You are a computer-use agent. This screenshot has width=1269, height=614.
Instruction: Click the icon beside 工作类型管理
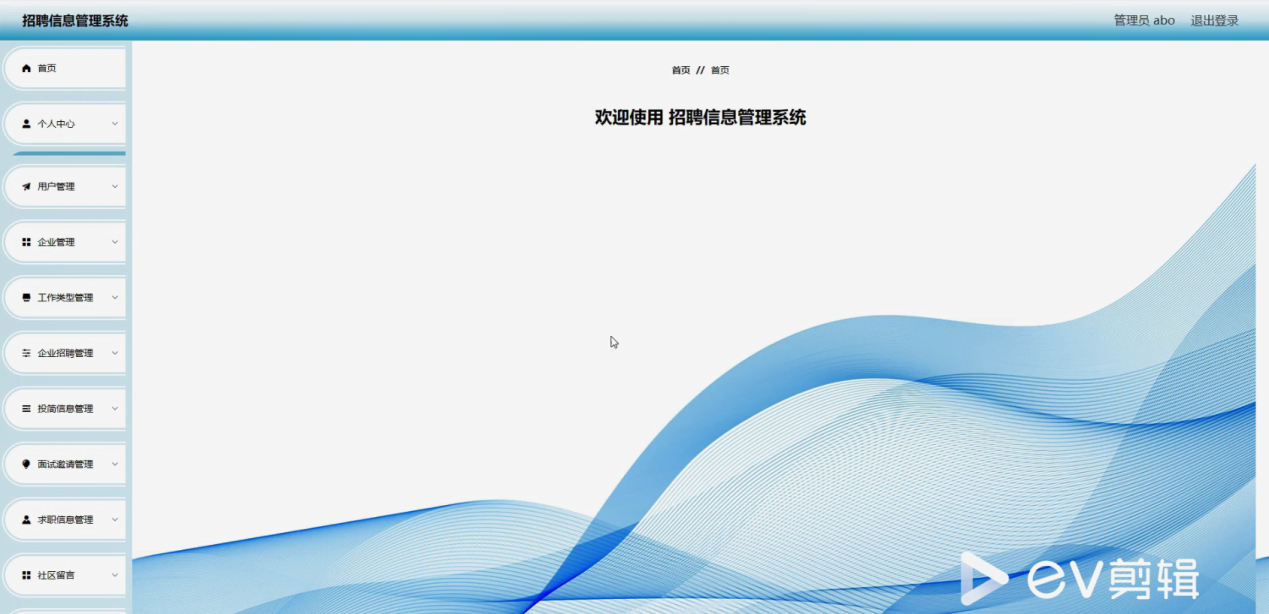(27, 297)
